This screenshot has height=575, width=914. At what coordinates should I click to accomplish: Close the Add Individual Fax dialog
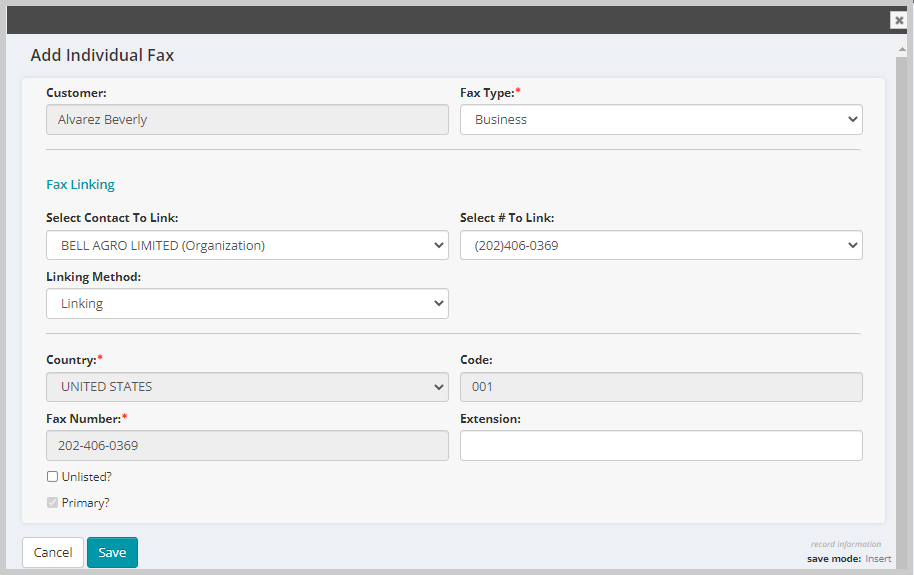(898, 20)
